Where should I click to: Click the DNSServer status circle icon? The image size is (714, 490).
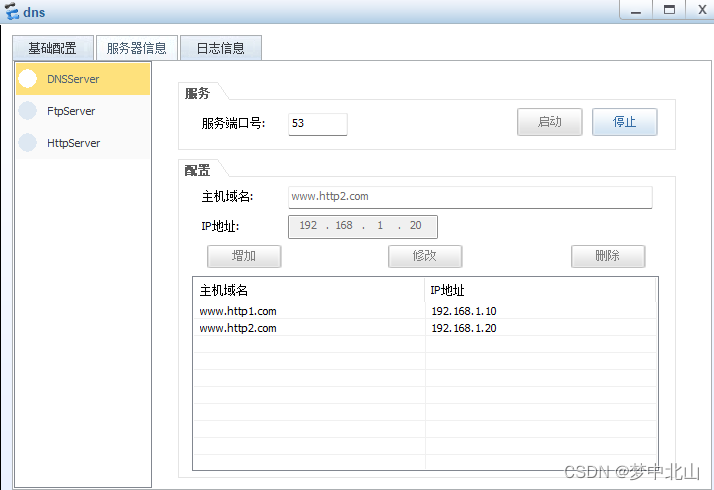tap(27, 78)
